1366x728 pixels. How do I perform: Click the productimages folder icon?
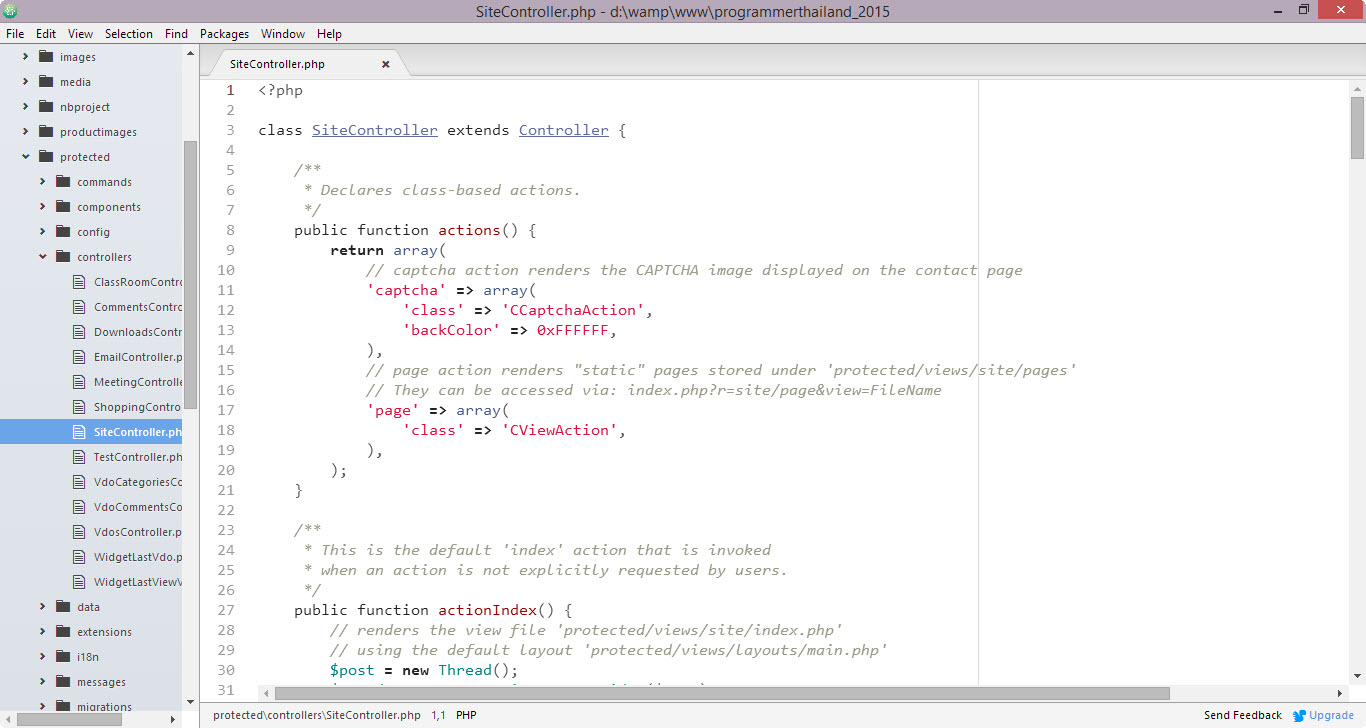(x=45, y=132)
